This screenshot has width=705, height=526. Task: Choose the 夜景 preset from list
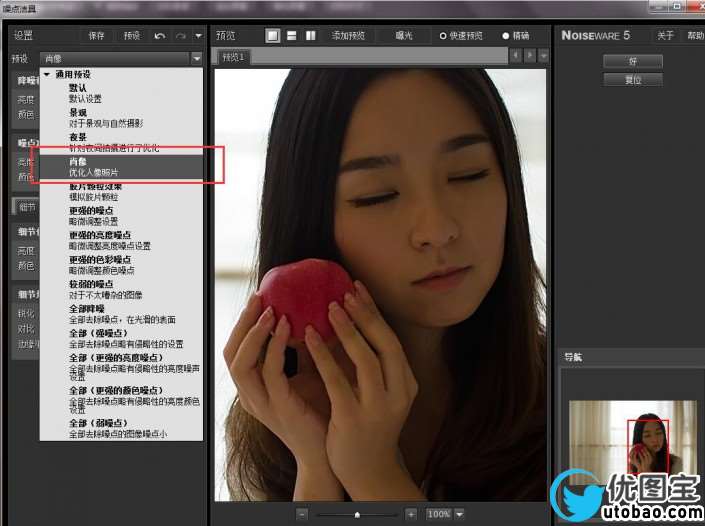(78, 137)
